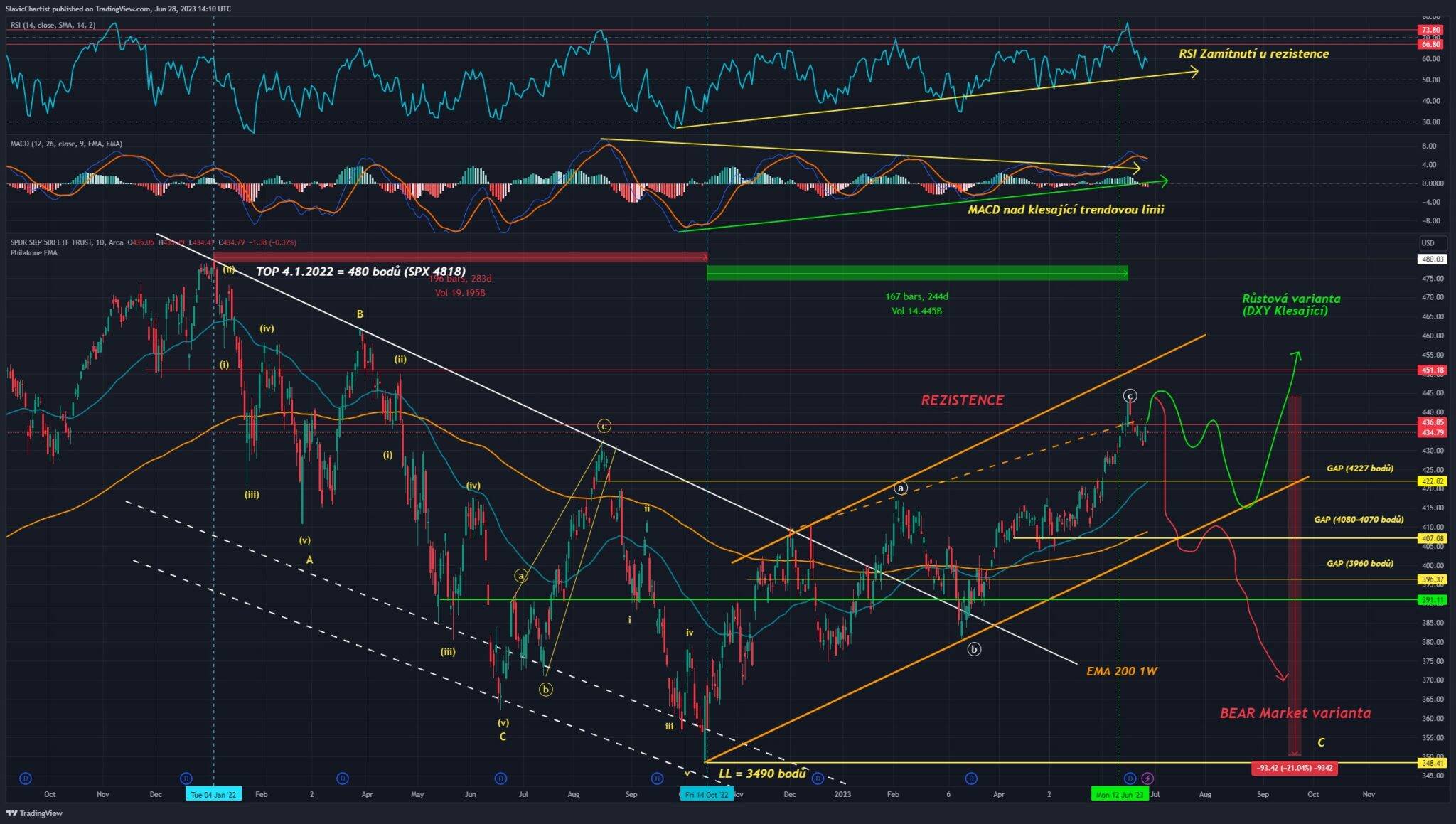Viewport: 1456px width, 824px height.
Task: Click the 451.18 price label
Action: [x=1432, y=370]
